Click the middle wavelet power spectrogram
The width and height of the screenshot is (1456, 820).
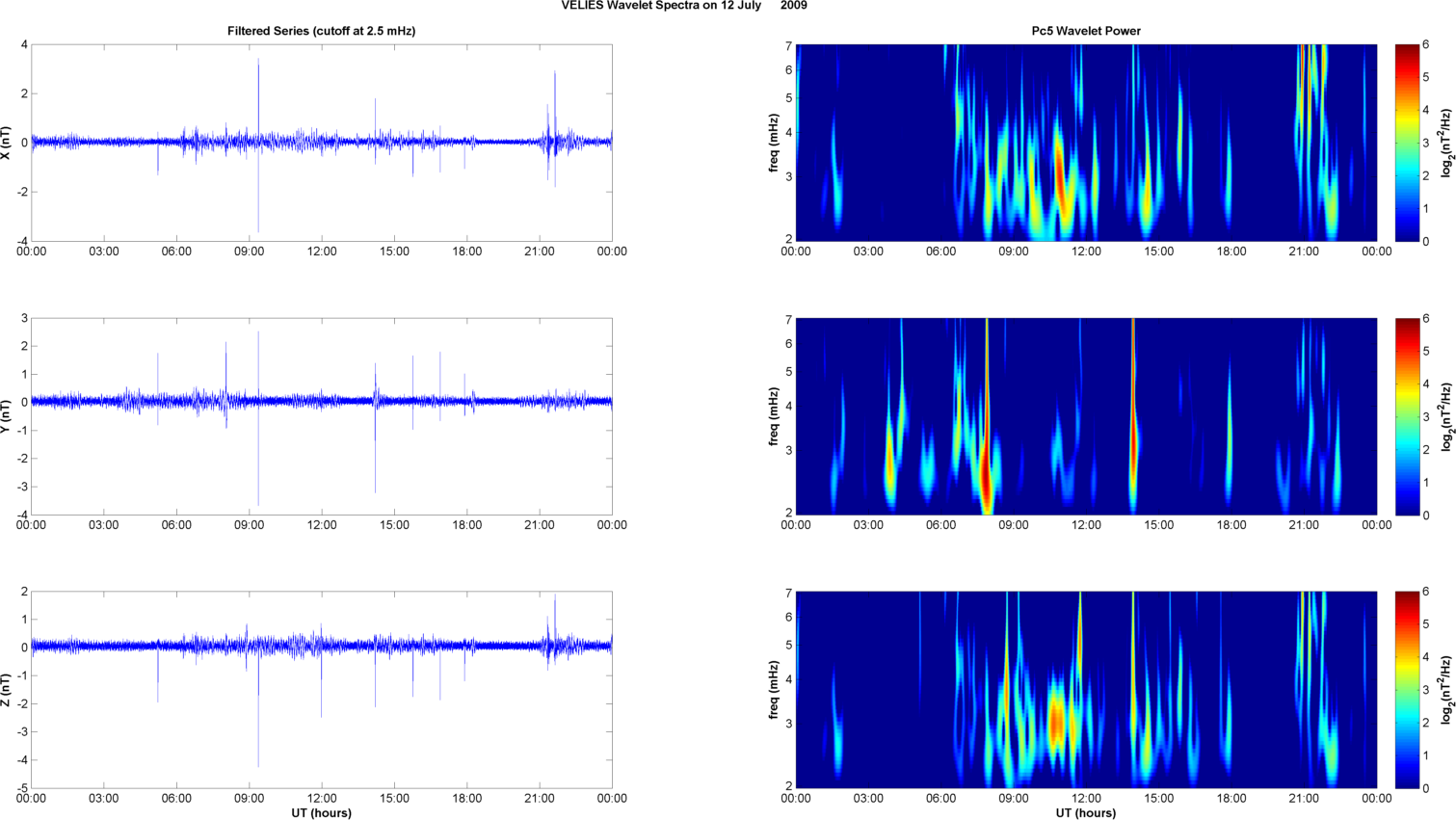point(1086,416)
